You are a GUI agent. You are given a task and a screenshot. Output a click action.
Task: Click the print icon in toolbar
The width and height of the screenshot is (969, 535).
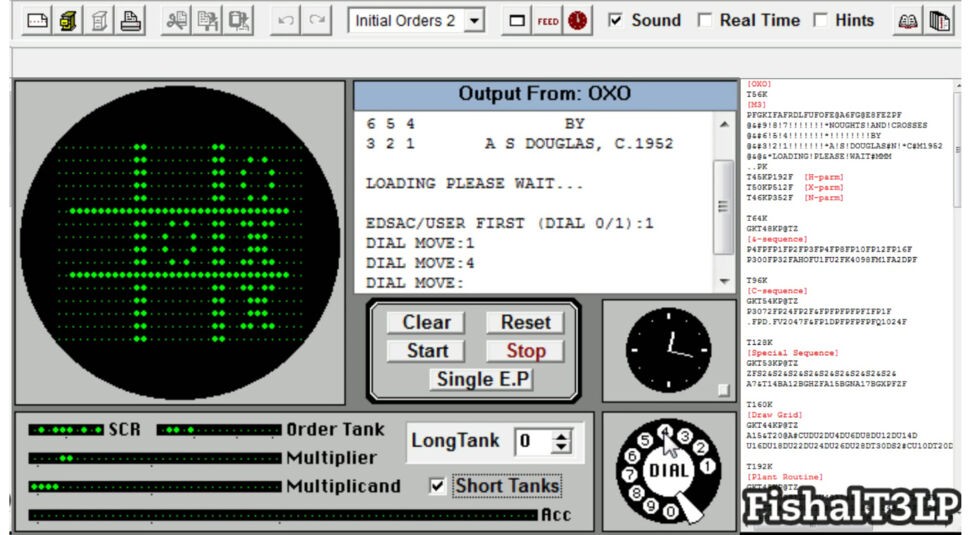click(130, 21)
